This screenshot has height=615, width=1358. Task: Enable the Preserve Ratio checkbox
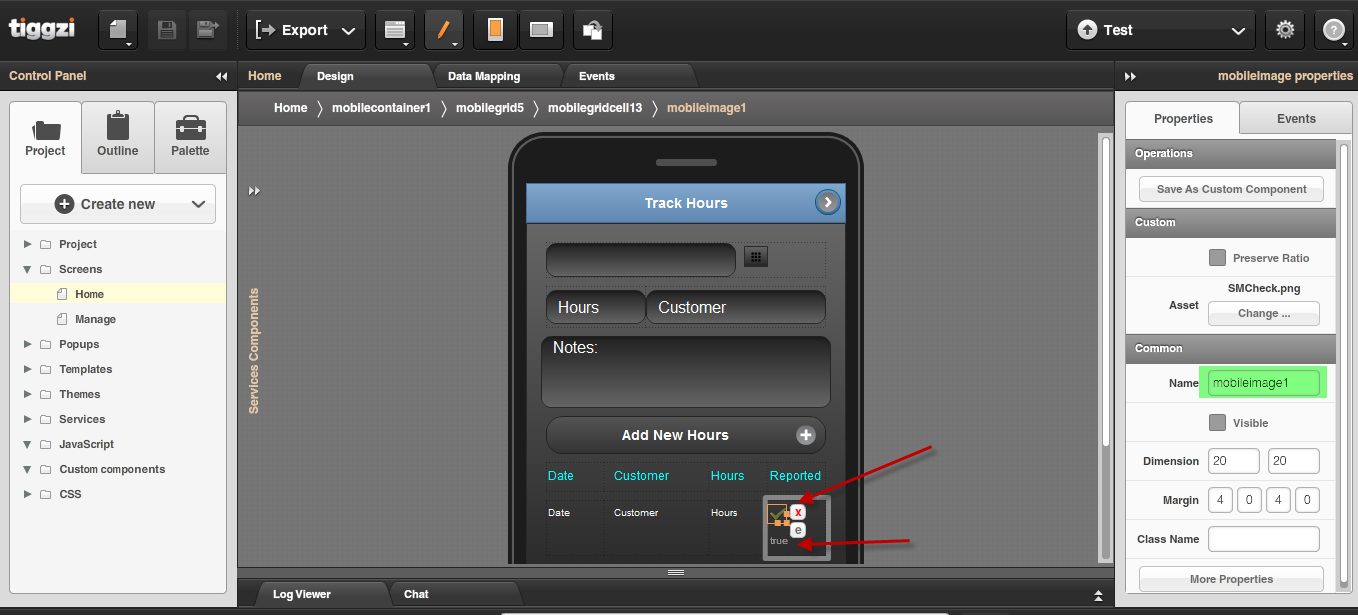[x=1217, y=258]
